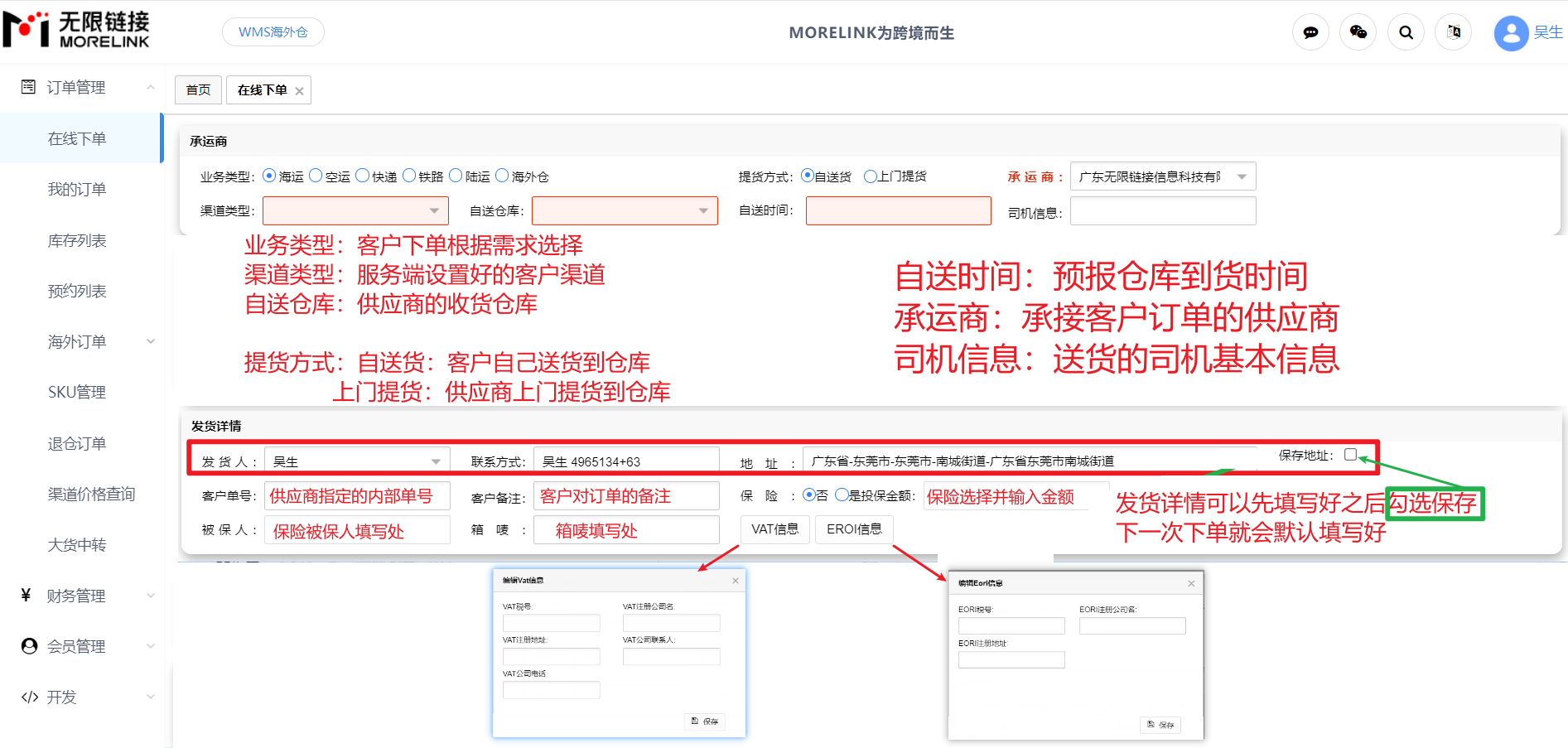
Task: Open 我的订单 in sidebar
Action: (x=77, y=190)
